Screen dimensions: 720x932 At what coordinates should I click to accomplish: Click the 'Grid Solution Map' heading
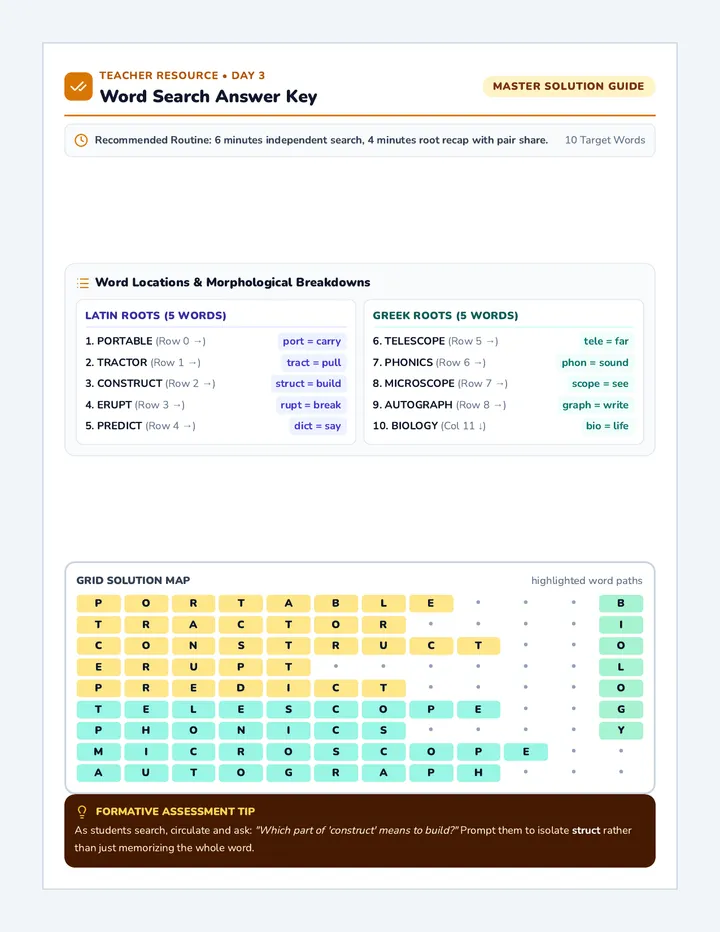pos(133,580)
